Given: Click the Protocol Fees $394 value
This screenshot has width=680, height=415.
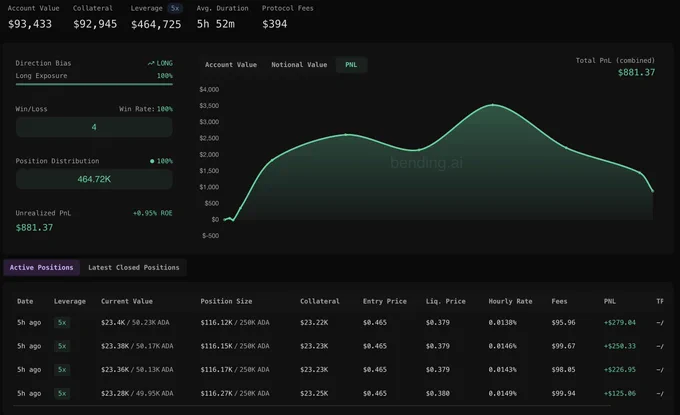Looking at the screenshot, I should (x=275, y=24).
